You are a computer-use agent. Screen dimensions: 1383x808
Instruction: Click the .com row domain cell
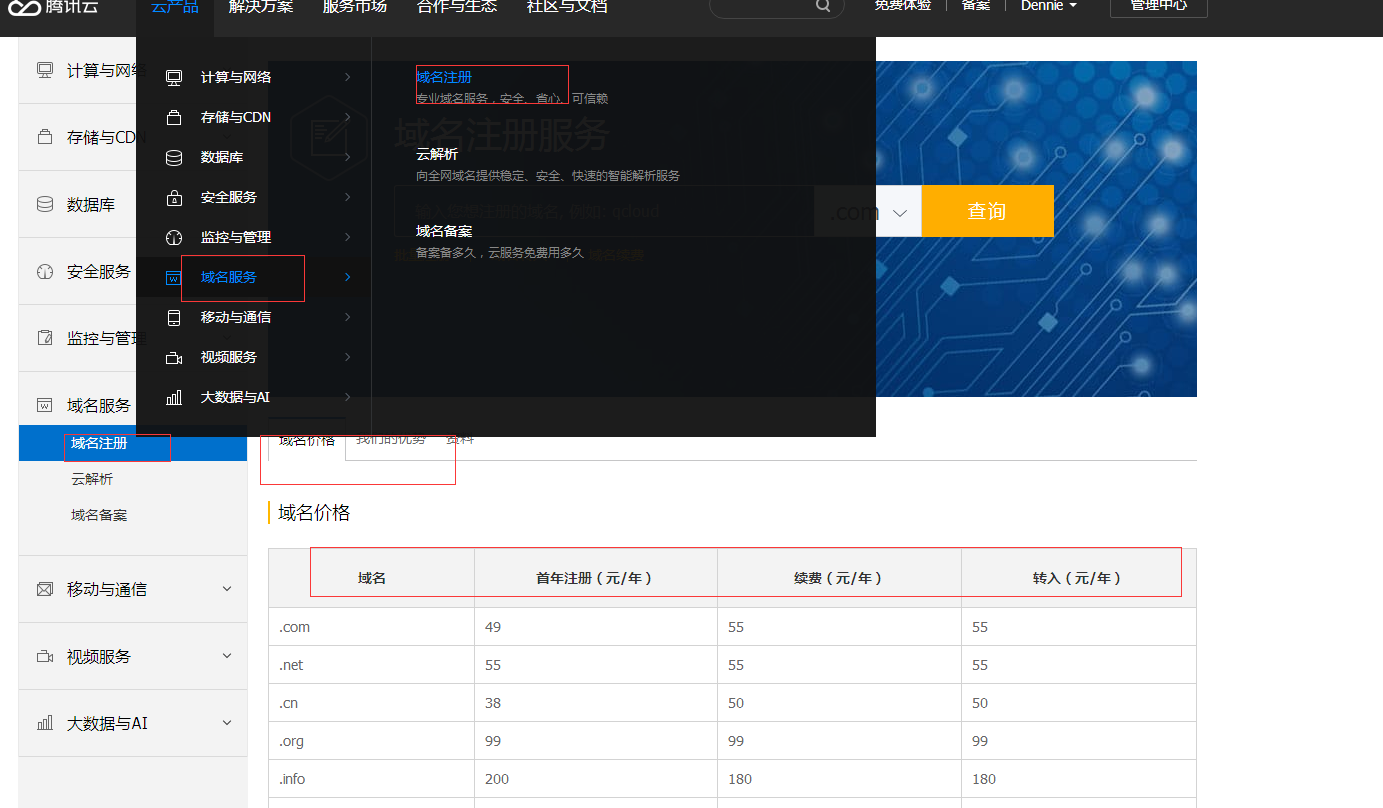click(x=372, y=627)
